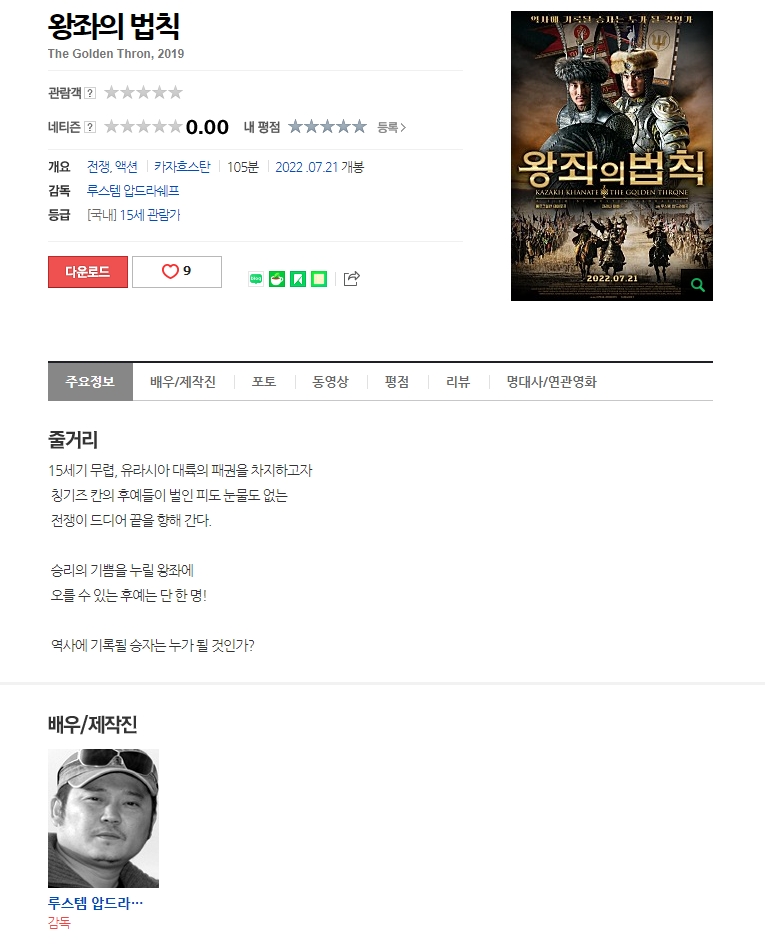Image resolution: width=765 pixels, height=949 pixels.
Task: Open the 관람객 help question icon
Action: (x=90, y=93)
